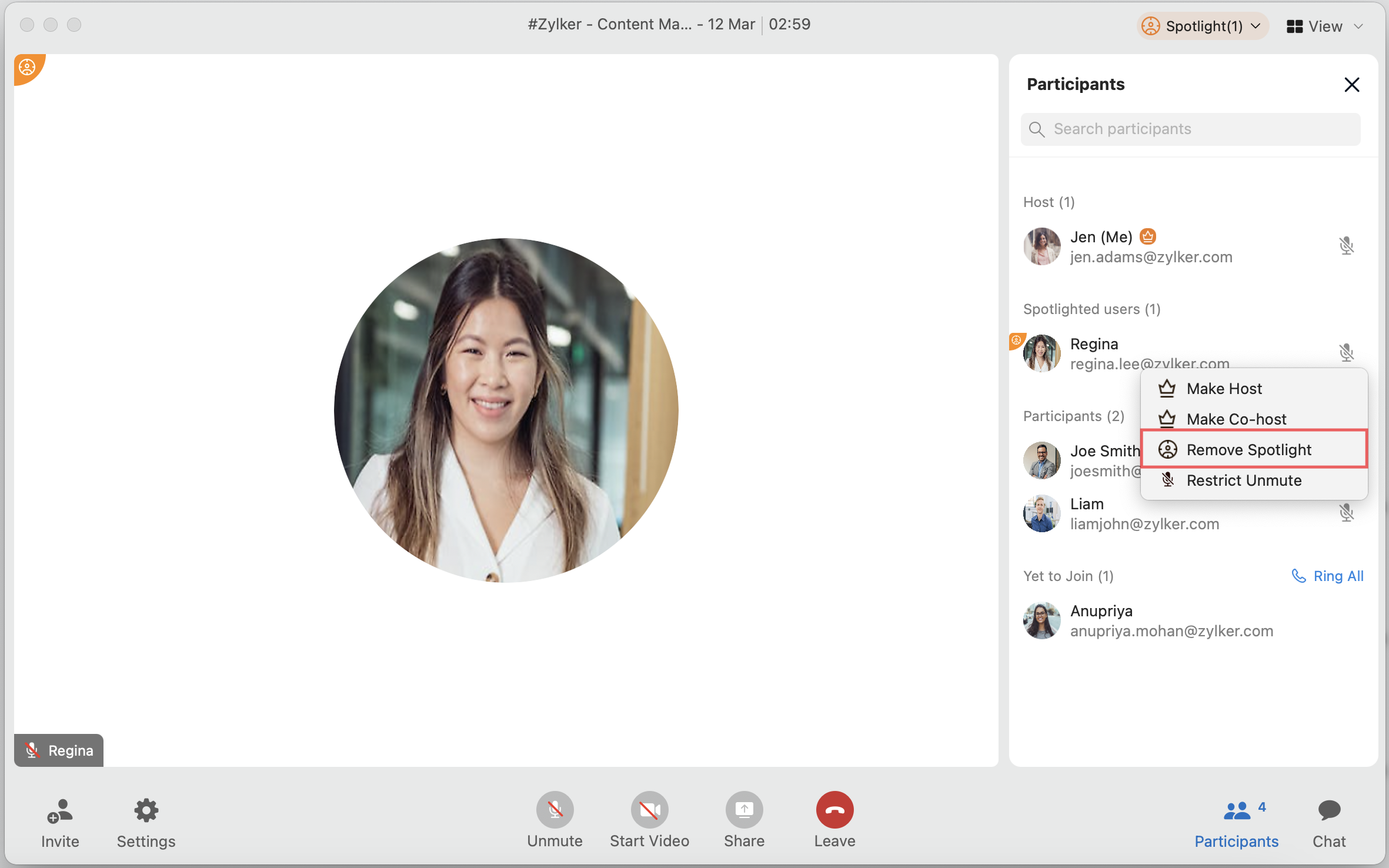Click the Share screen icon
This screenshot has width=1389, height=868.
(x=743, y=810)
